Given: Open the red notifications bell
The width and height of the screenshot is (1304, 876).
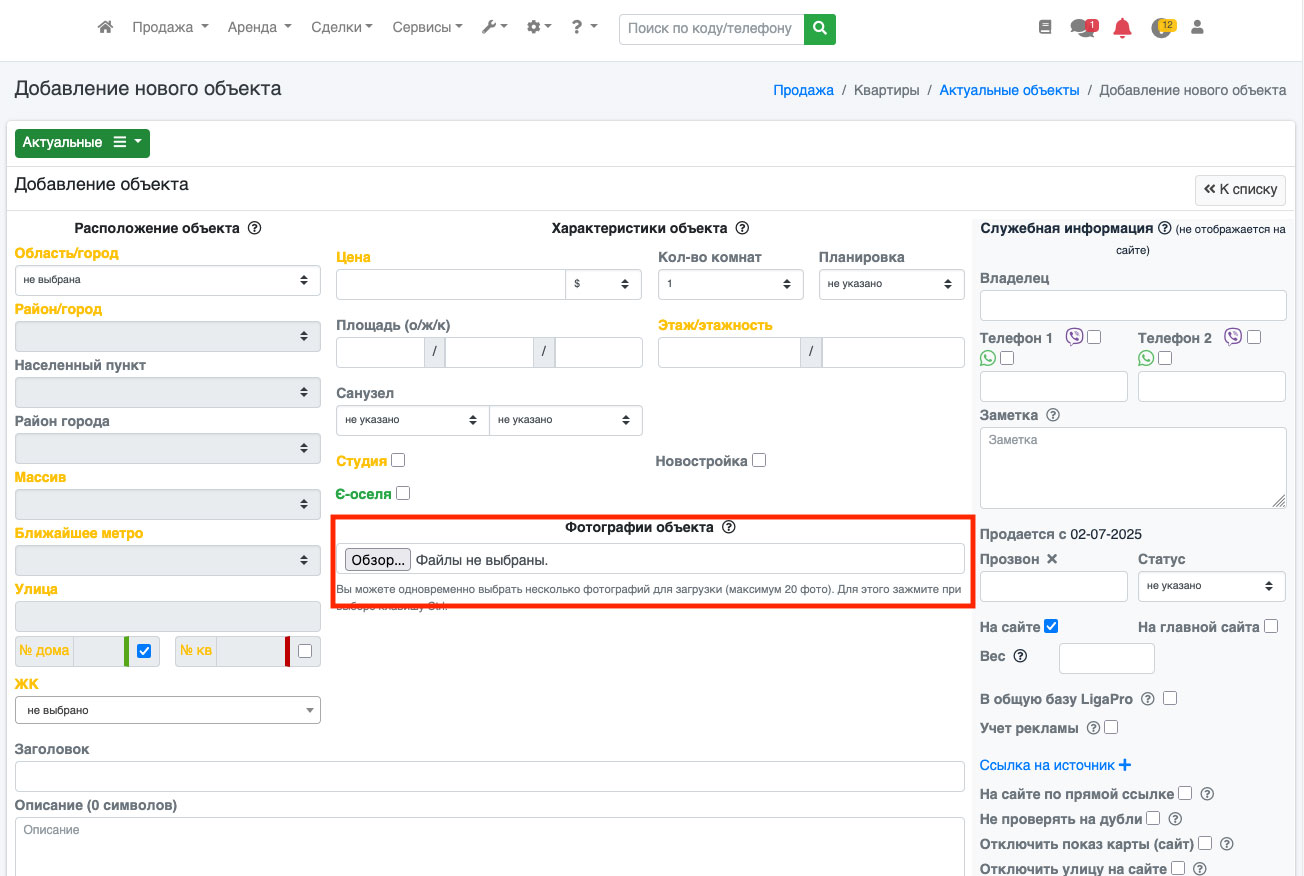Looking at the screenshot, I should tap(1122, 28).
